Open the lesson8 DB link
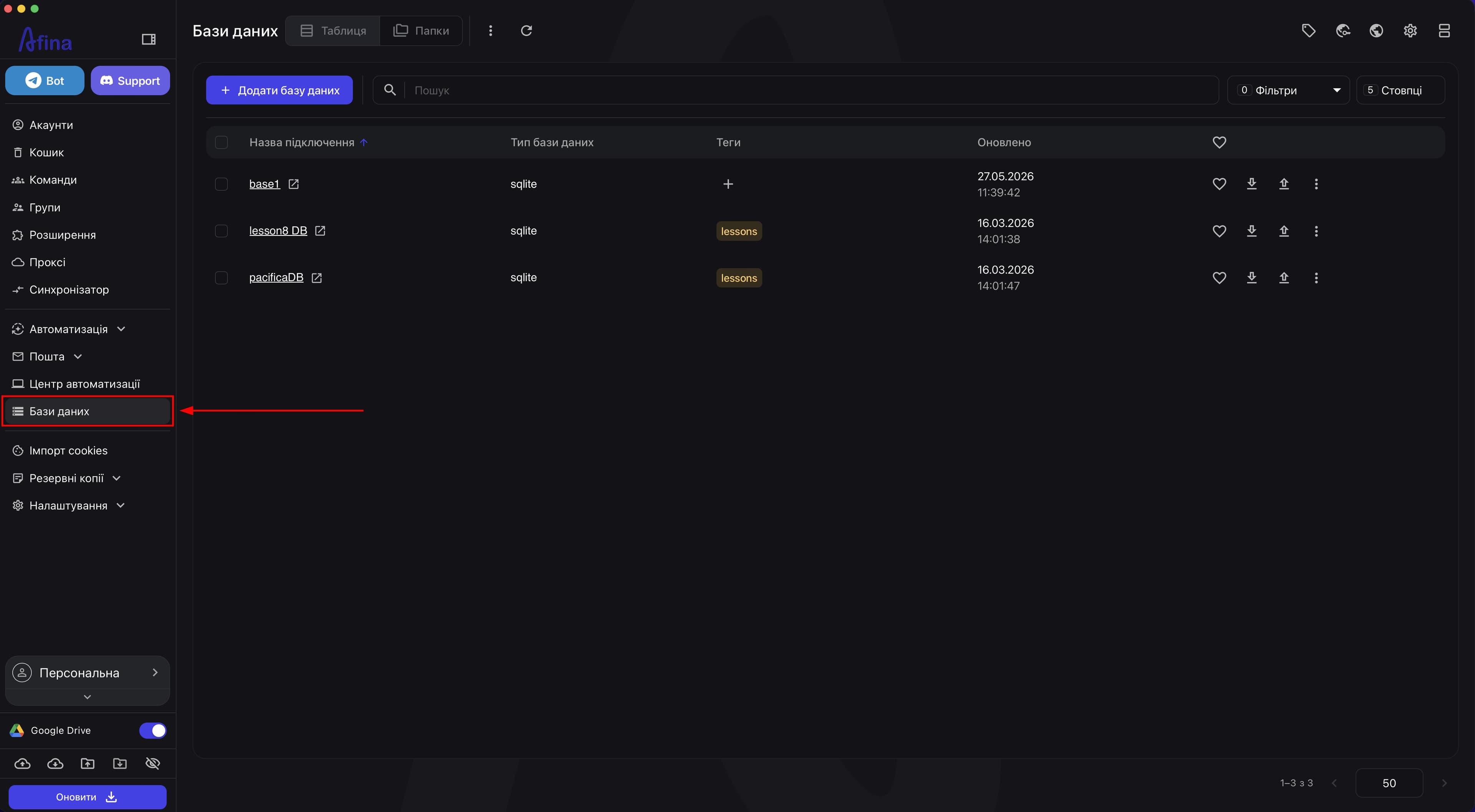The image size is (1475, 812). point(278,231)
